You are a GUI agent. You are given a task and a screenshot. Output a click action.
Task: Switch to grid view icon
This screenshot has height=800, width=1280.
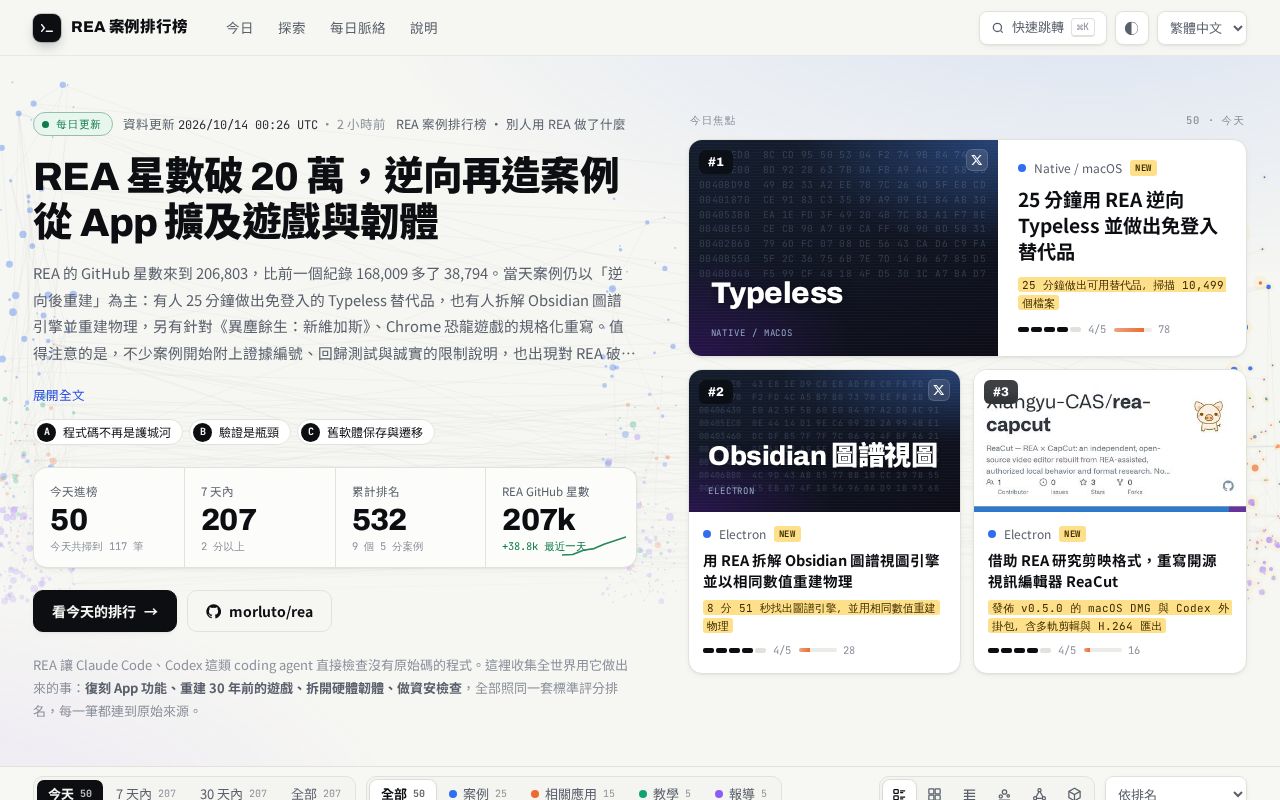click(934, 794)
